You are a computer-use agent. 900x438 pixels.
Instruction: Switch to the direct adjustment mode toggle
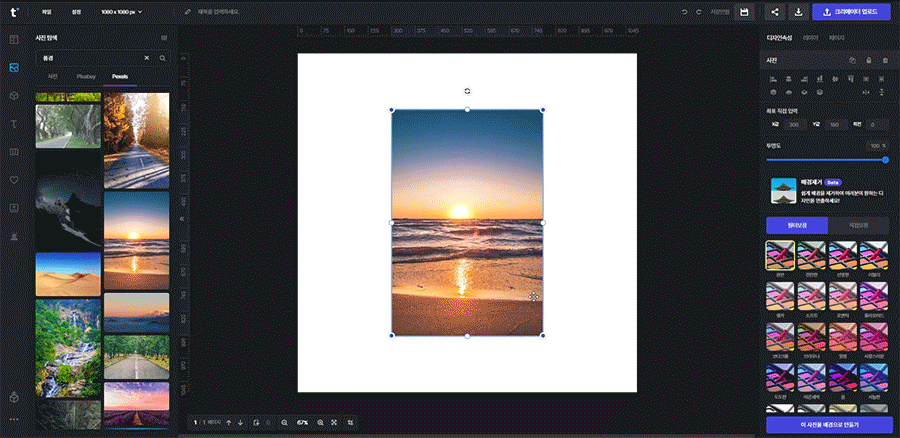[859, 224]
